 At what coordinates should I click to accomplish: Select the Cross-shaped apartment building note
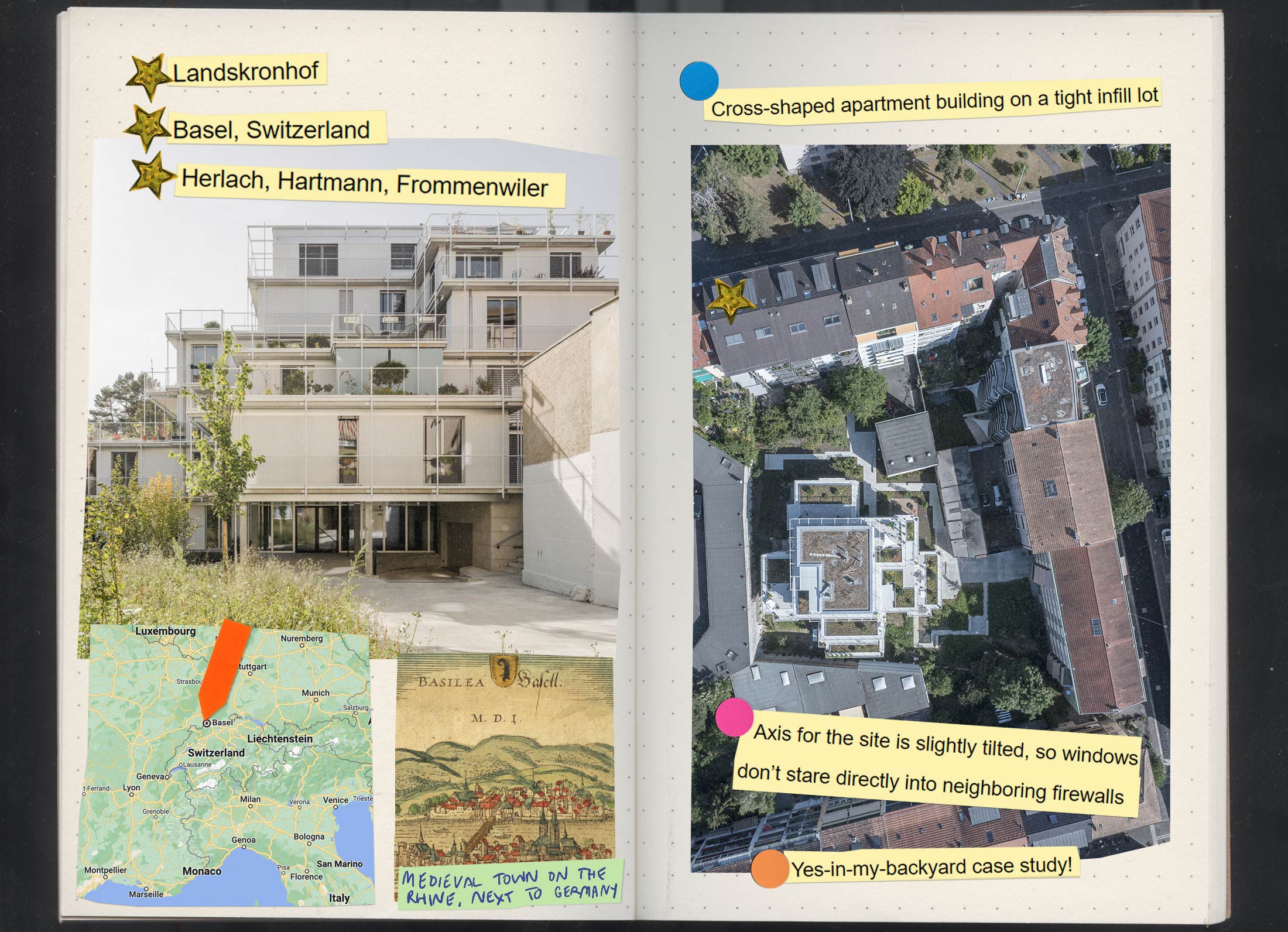click(934, 104)
